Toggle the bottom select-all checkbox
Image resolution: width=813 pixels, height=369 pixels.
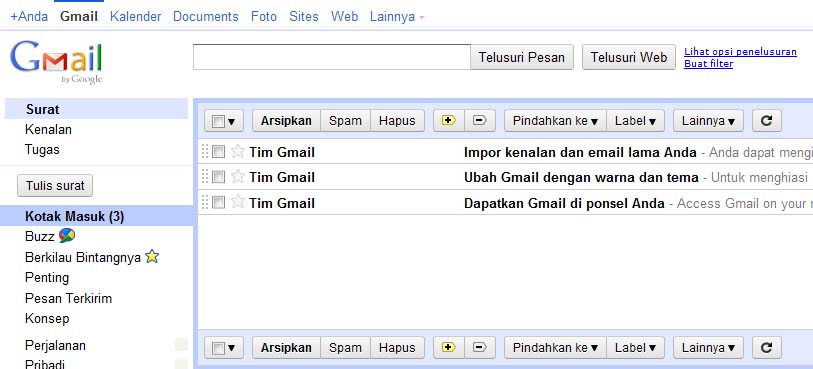[219, 348]
